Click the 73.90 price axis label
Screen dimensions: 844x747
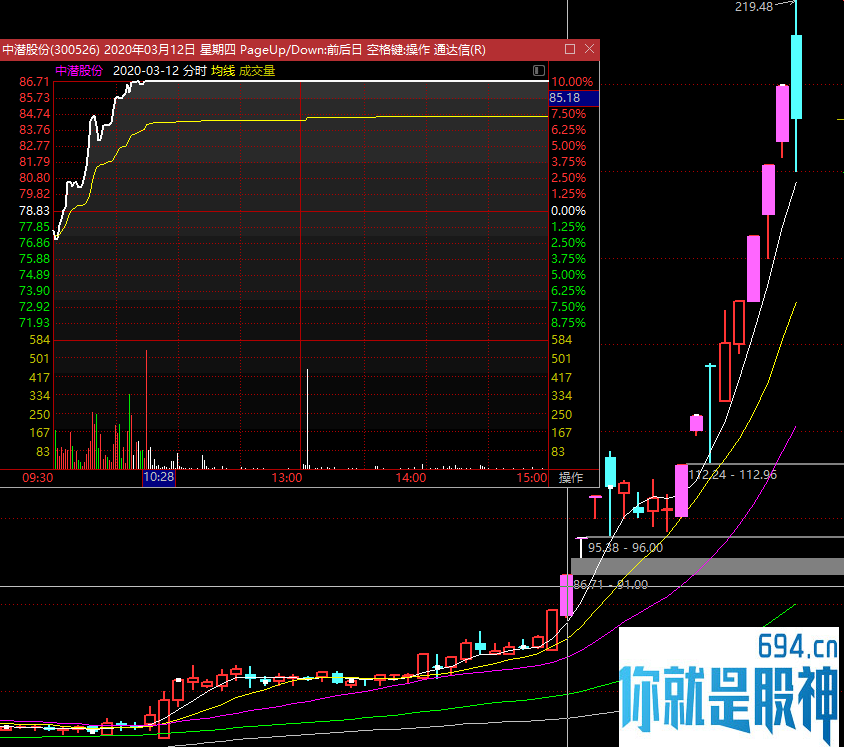[x=34, y=291]
